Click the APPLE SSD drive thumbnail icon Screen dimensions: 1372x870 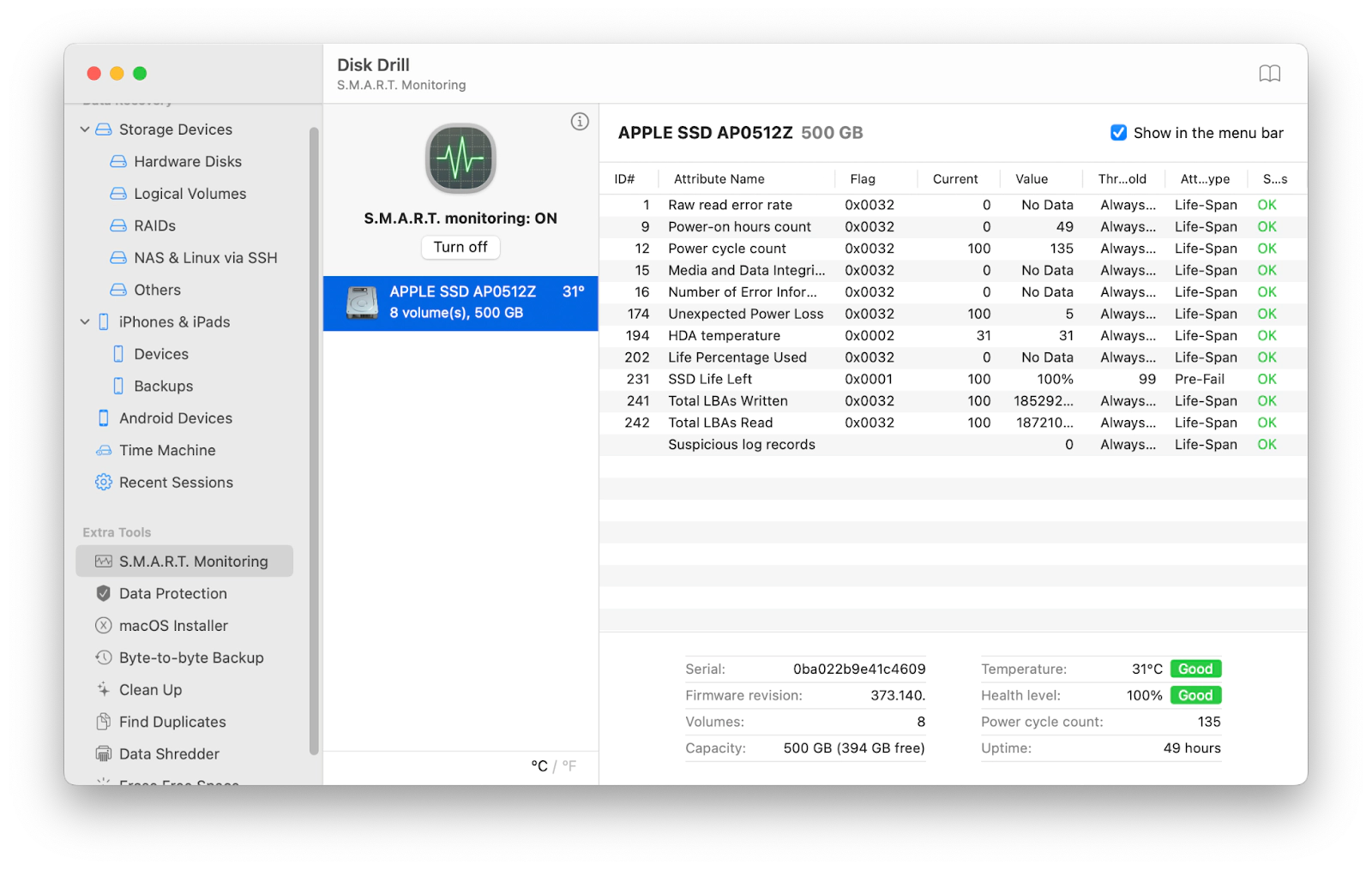(x=362, y=303)
